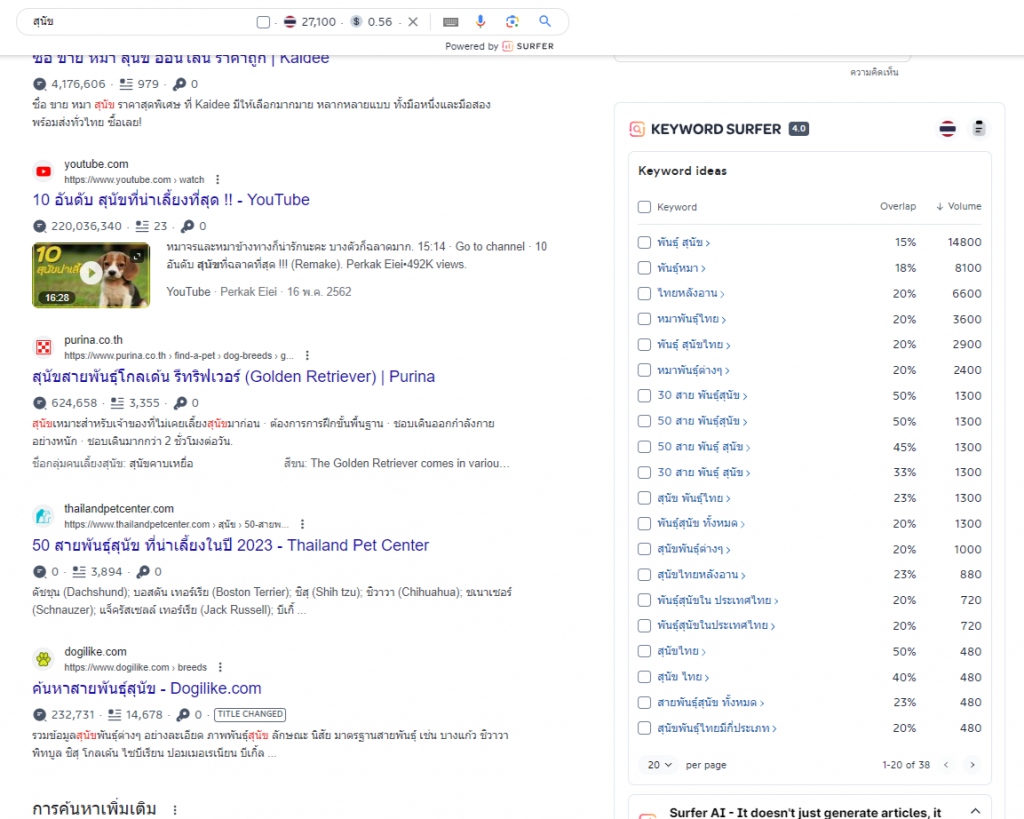Image resolution: width=1024 pixels, height=819 pixels.
Task: Click the word count icon beside 3,355
Action: (117, 403)
